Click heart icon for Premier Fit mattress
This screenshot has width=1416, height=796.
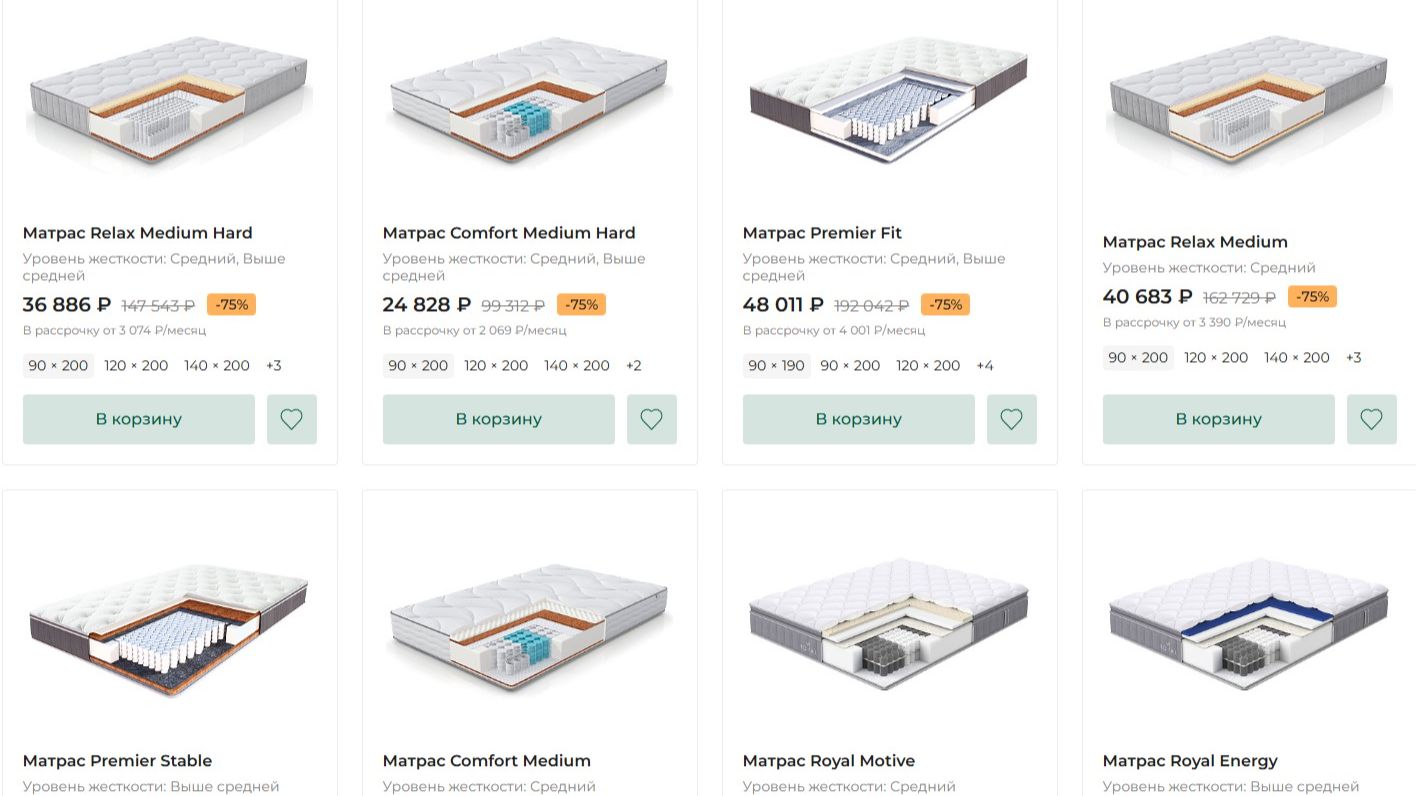click(x=1012, y=419)
